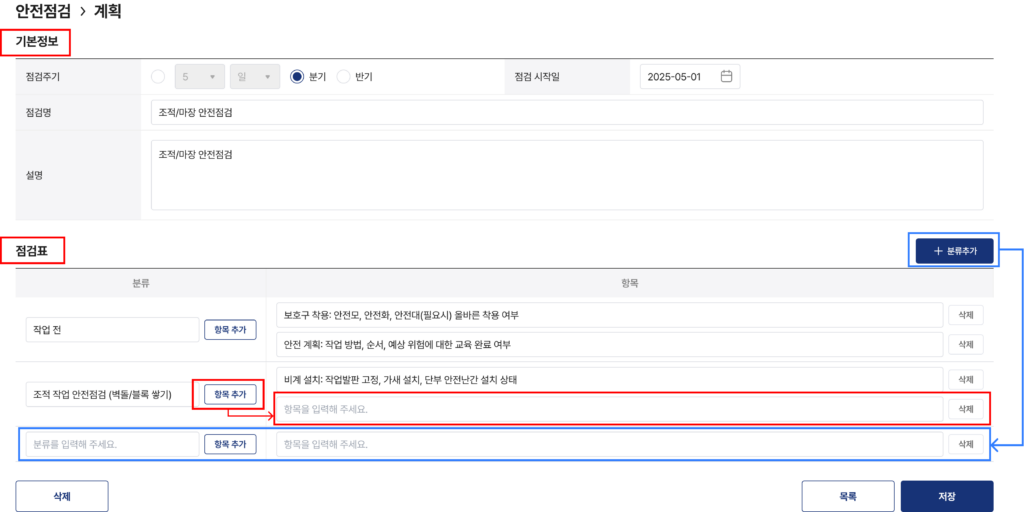
Task: Click the empty 분류를 입력해 주세요 field
Action: tap(112, 444)
